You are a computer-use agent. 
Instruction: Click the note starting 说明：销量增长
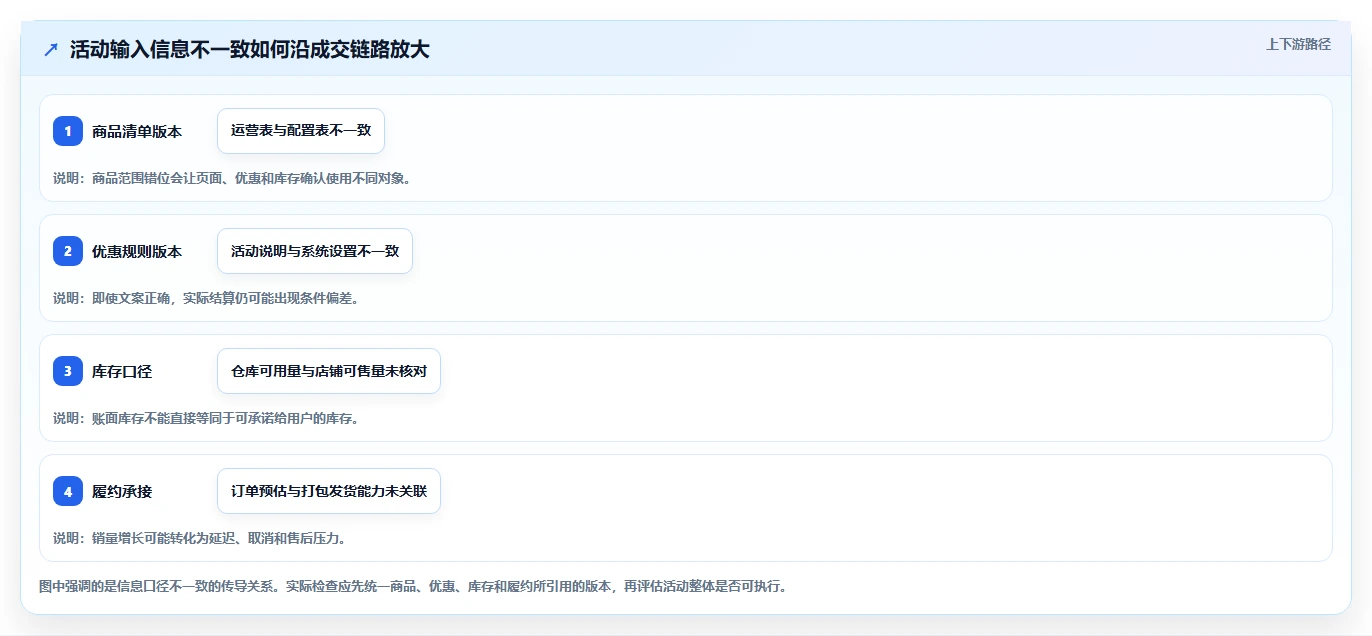coord(199,538)
